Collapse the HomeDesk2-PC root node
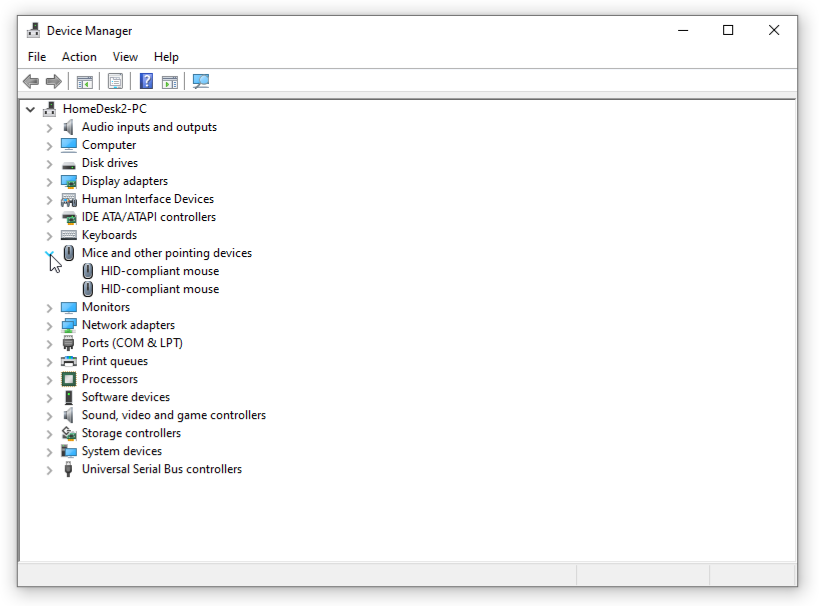 point(30,109)
